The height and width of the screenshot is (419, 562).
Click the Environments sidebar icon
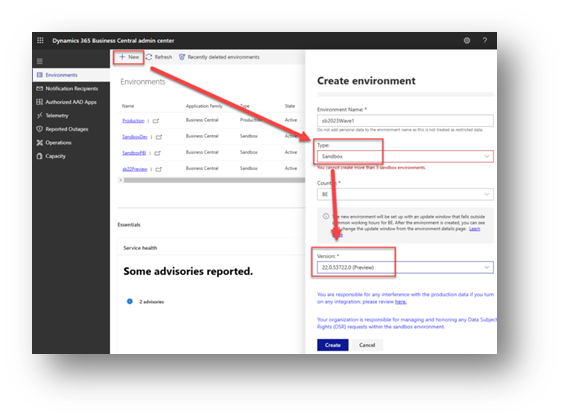point(40,75)
